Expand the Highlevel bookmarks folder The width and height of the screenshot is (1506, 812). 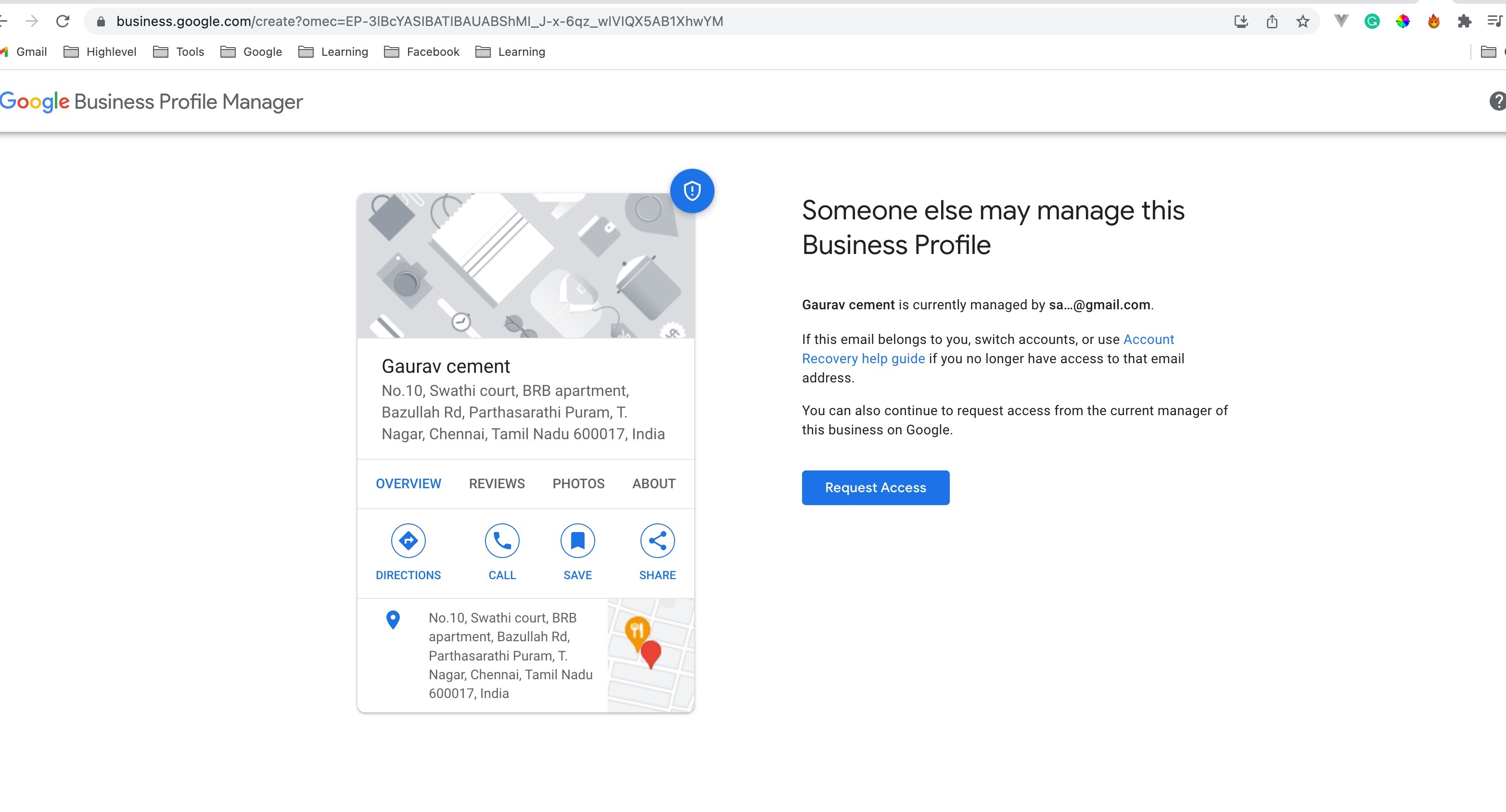point(100,52)
